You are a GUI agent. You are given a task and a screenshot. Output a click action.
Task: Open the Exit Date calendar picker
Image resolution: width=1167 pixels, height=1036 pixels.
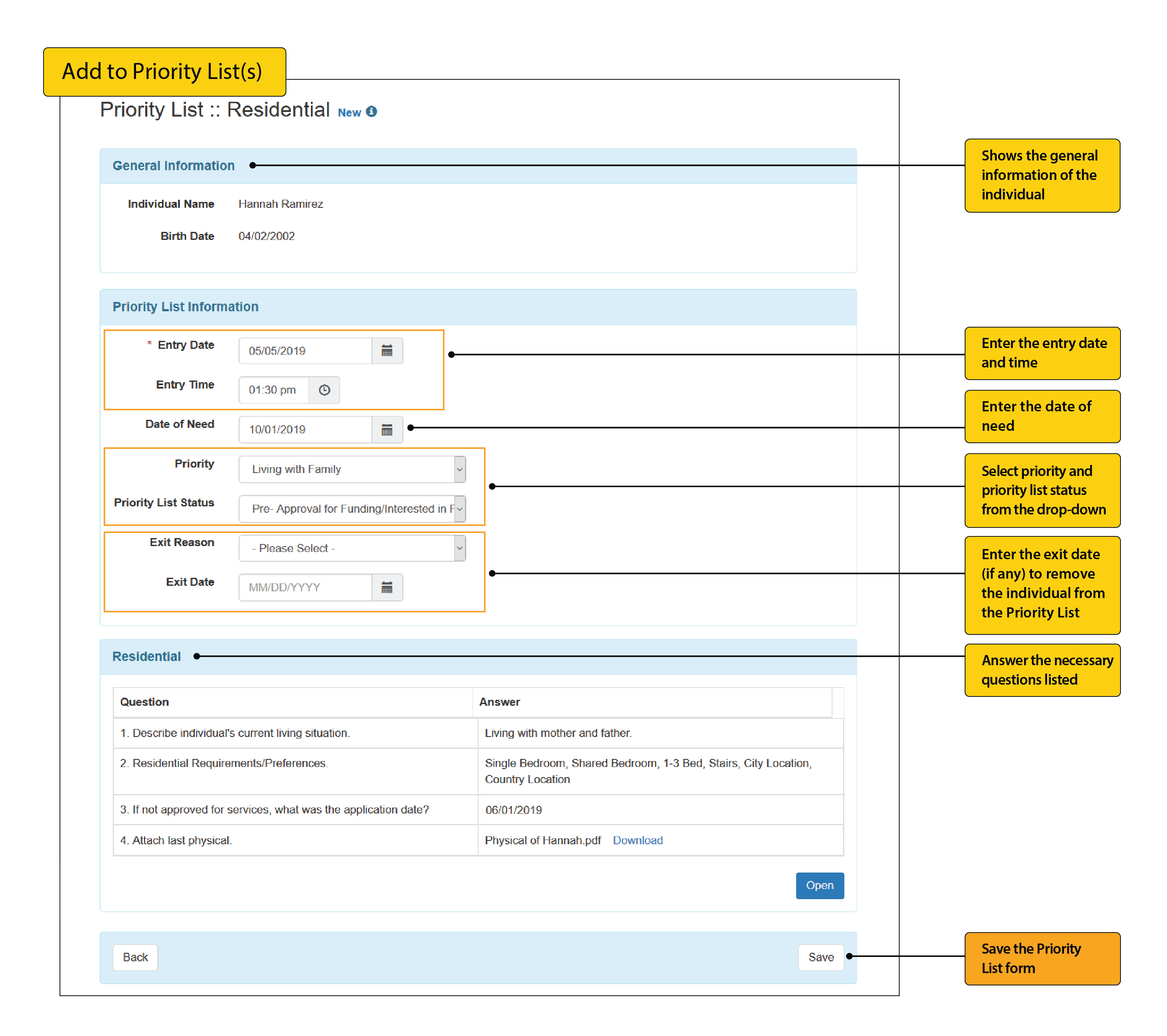[x=386, y=587]
